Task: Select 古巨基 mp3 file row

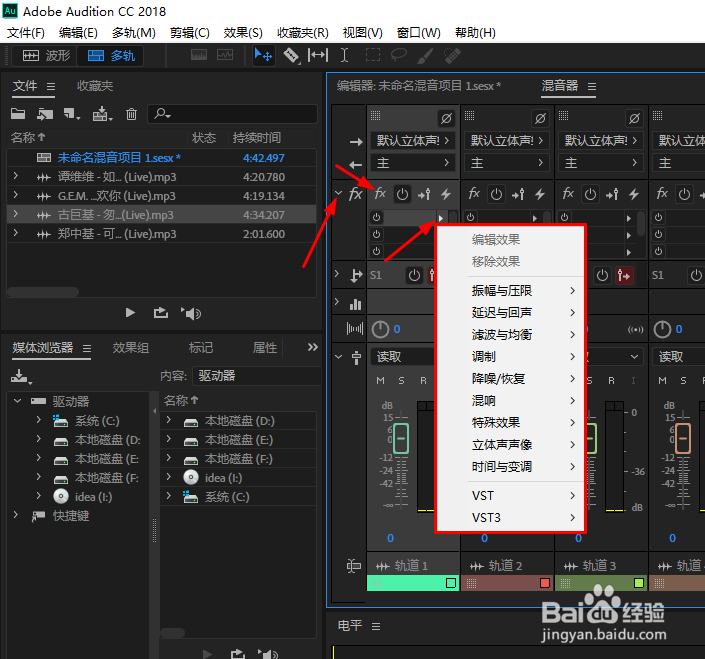Action: (x=162, y=215)
